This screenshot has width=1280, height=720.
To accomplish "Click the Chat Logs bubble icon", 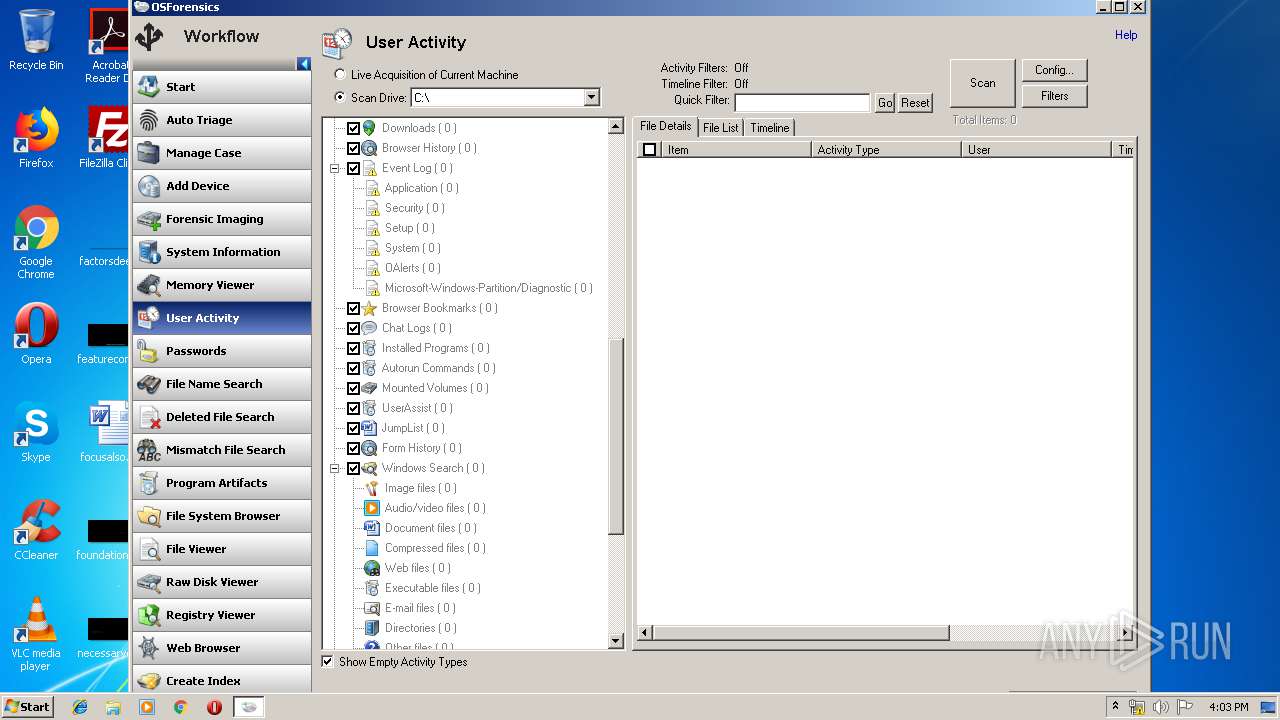I will click(x=370, y=328).
